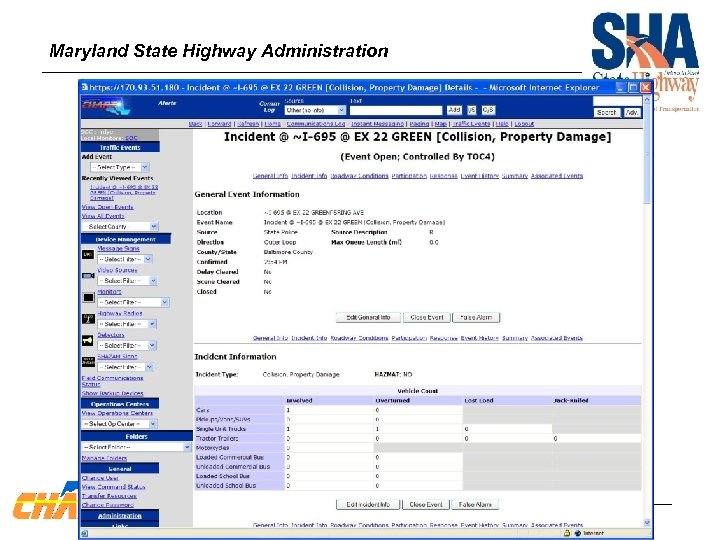The image size is (720, 540).
Task: Click the Local Monitors SOC link
Action: [131, 138]
